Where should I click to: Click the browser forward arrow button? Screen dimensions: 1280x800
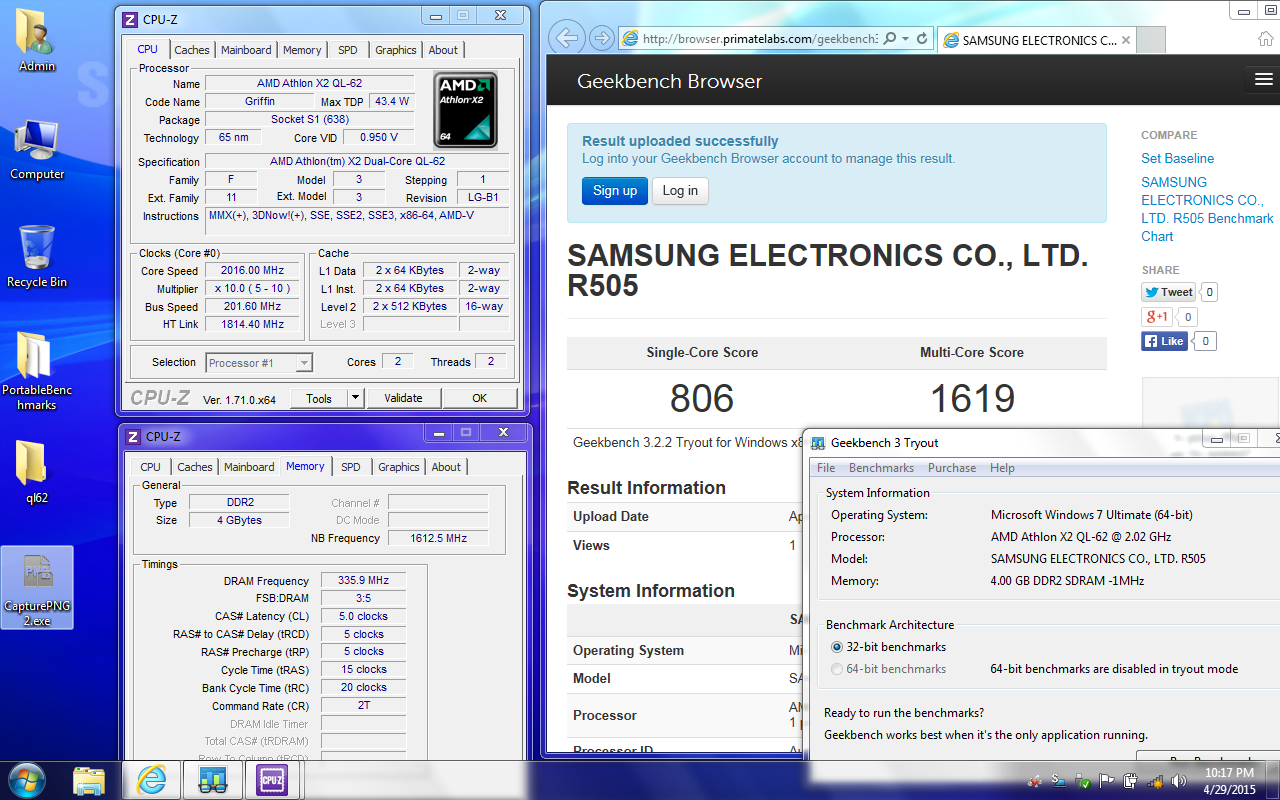[601, 38]
